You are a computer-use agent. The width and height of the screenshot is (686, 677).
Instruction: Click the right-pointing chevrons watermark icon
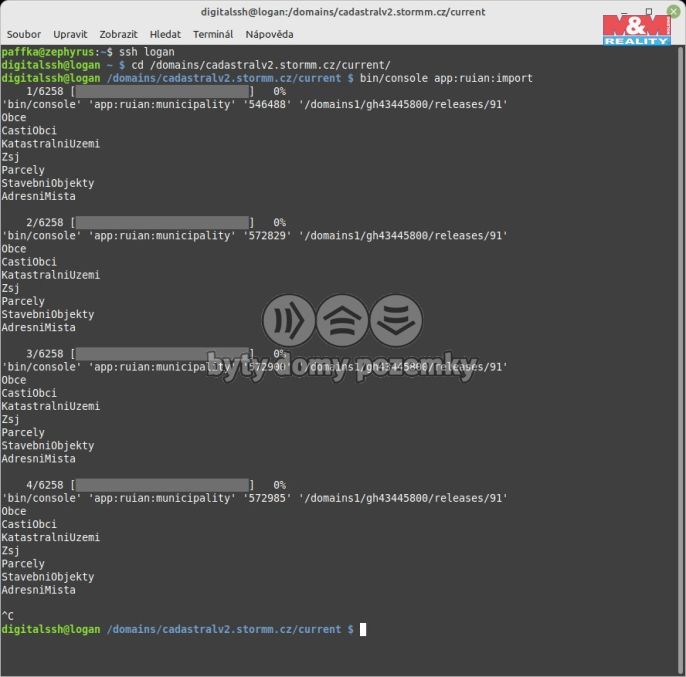point(289,321)
